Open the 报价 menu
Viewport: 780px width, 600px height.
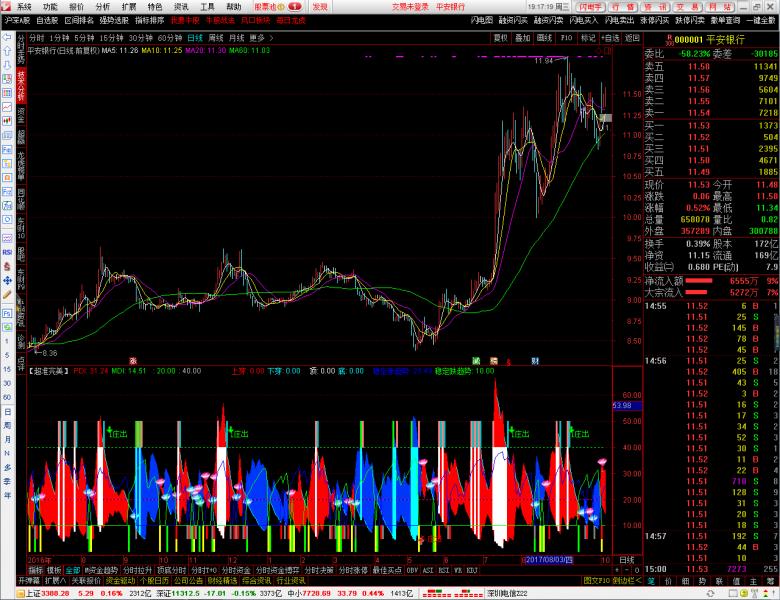(x=77, y=7)
